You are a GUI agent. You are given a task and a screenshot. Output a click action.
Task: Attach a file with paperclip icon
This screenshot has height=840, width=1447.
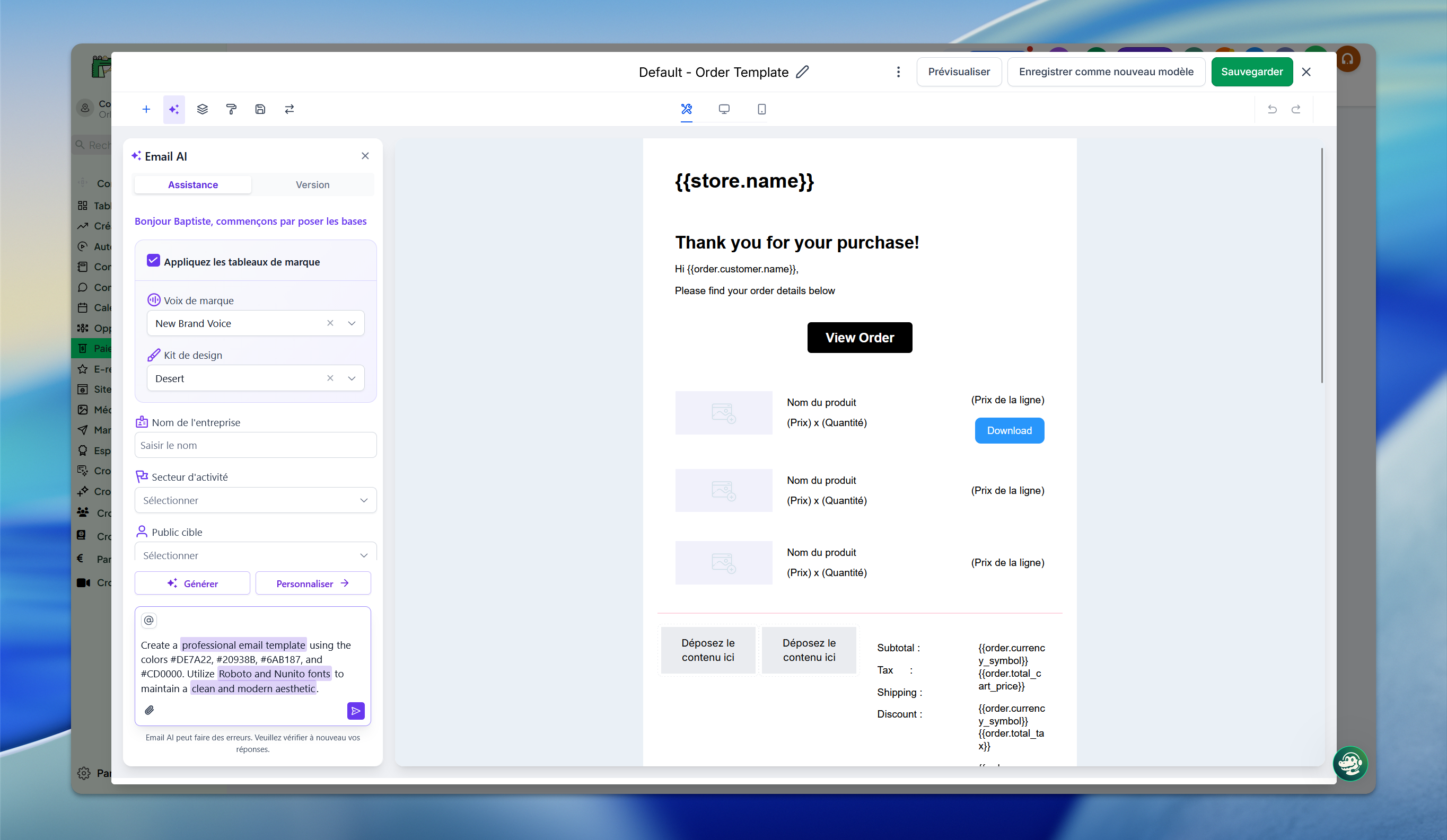click(x=150, y=710)
